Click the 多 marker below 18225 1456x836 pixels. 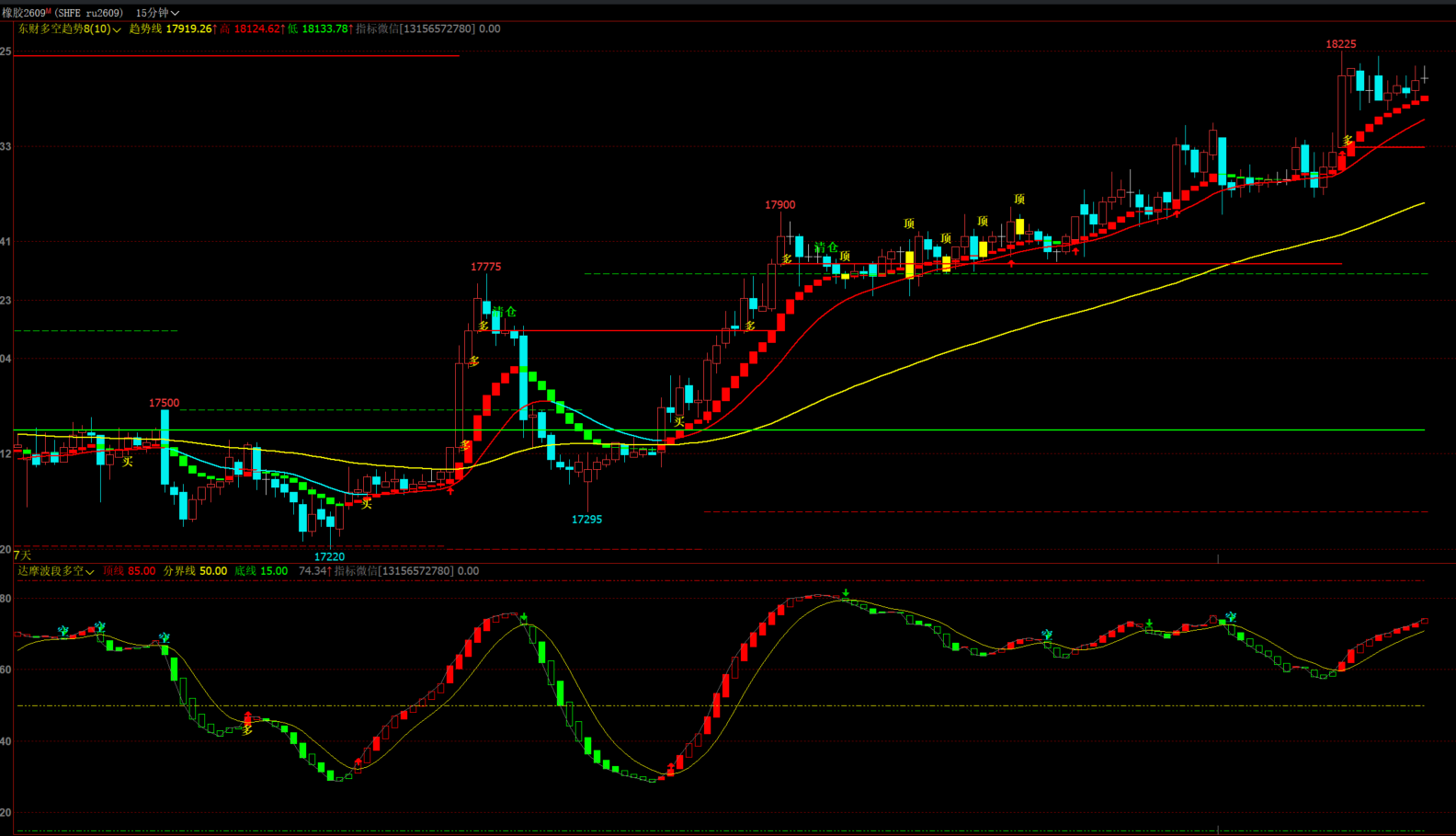(x=1348, y=141)
